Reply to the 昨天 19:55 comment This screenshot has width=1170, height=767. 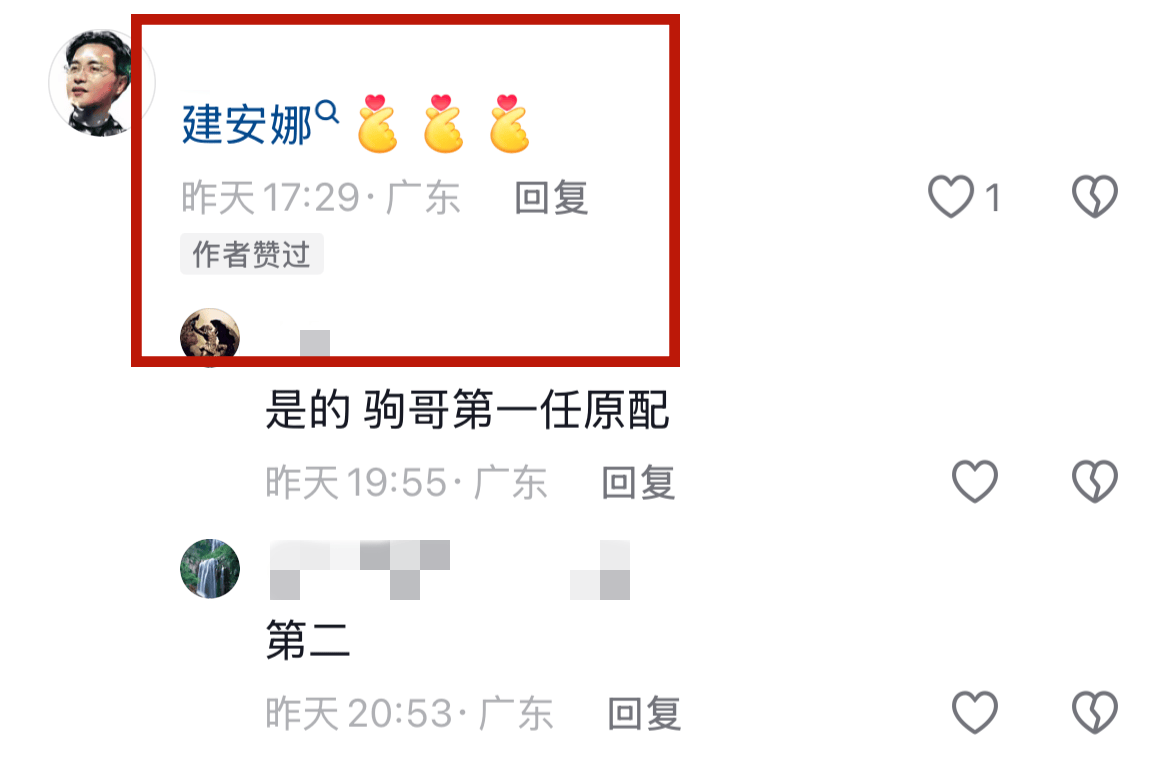click(x=639, y=483)
